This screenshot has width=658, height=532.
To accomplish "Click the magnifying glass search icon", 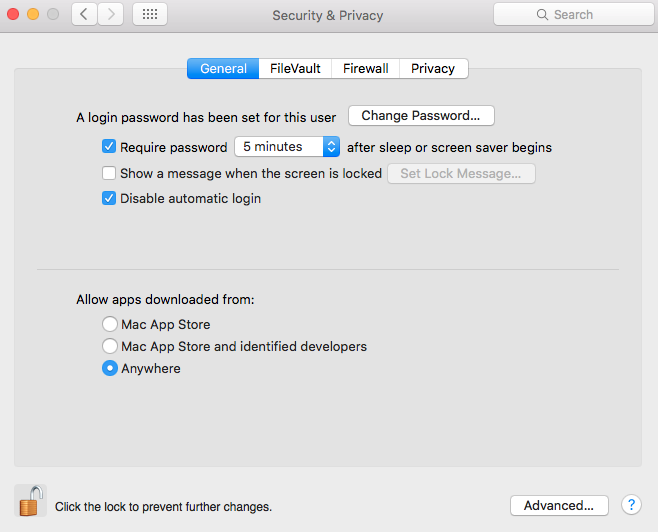I will 542,15.
